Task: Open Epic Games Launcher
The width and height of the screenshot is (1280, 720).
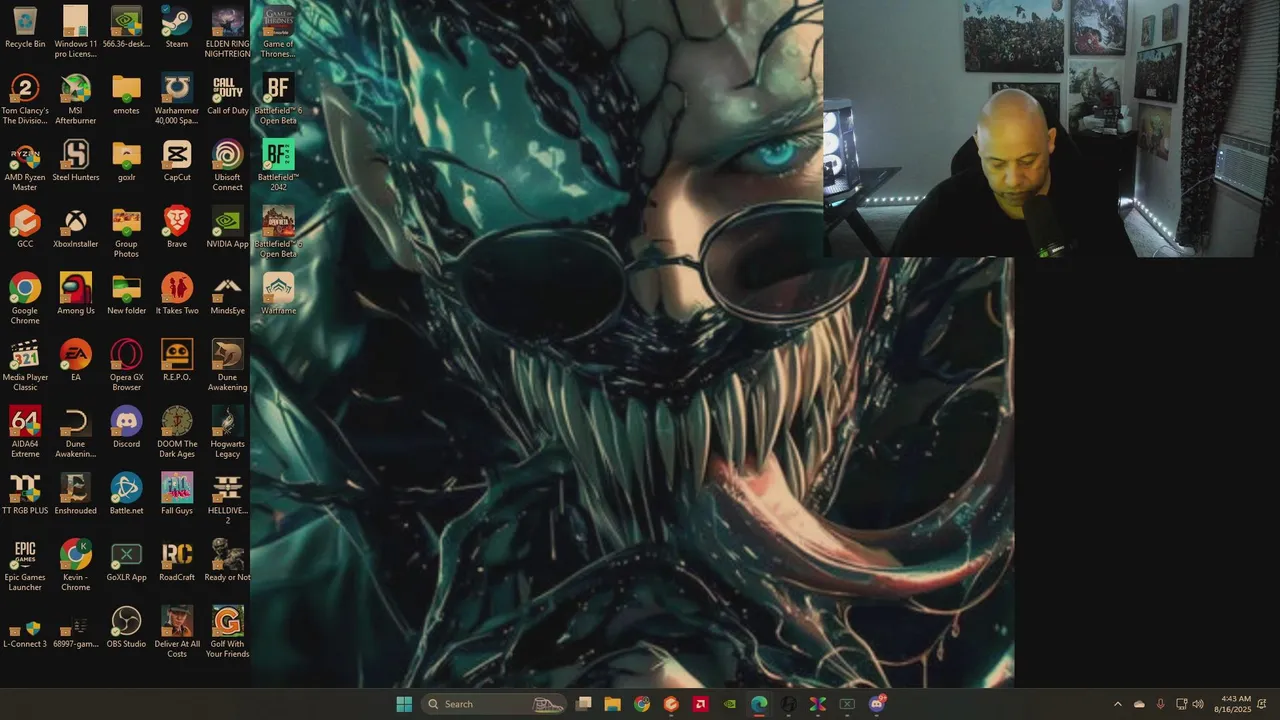Action: (x=25, y=566)
